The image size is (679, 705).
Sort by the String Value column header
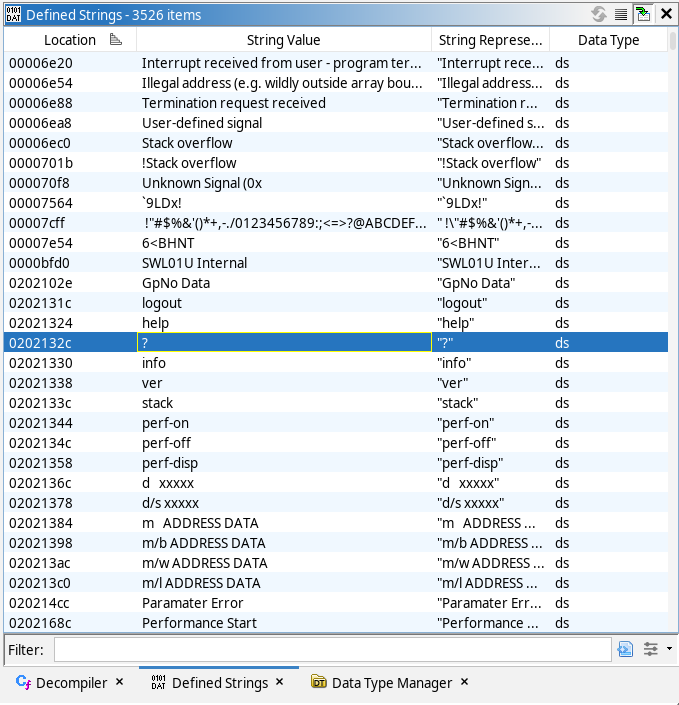283,40
